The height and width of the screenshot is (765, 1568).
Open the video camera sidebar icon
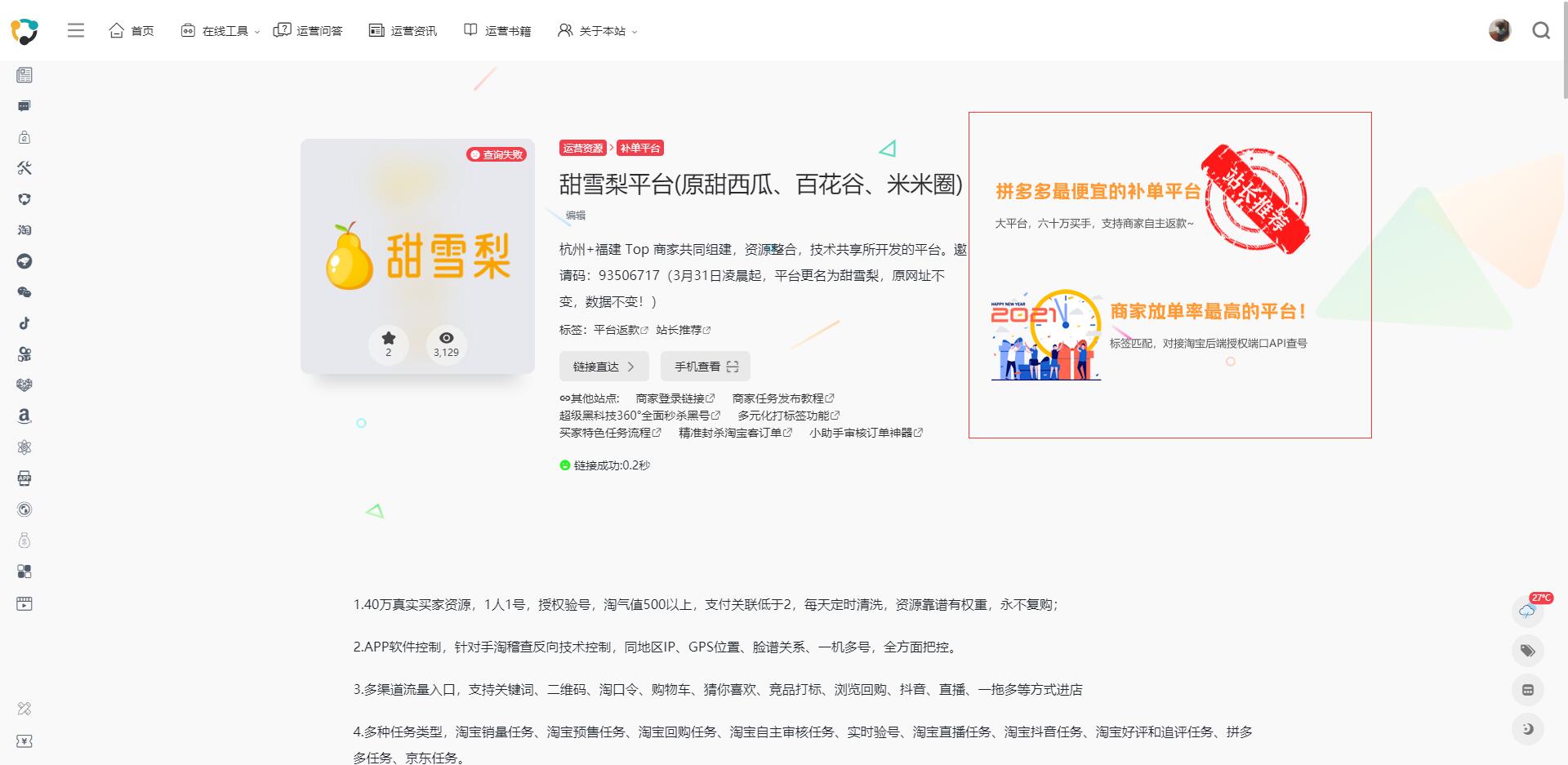point(24,354)
